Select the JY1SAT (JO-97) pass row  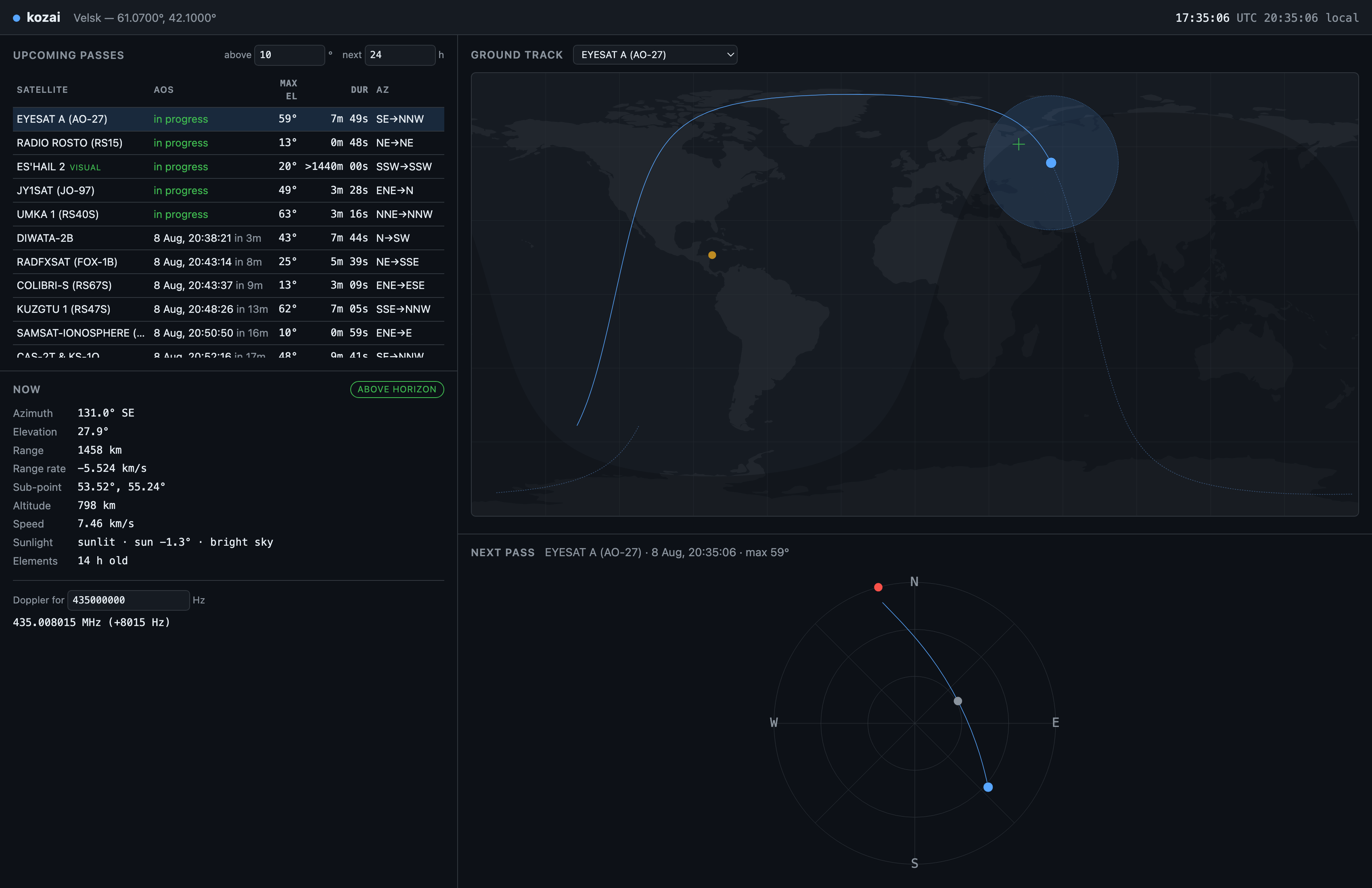click(x=228, y=190)
